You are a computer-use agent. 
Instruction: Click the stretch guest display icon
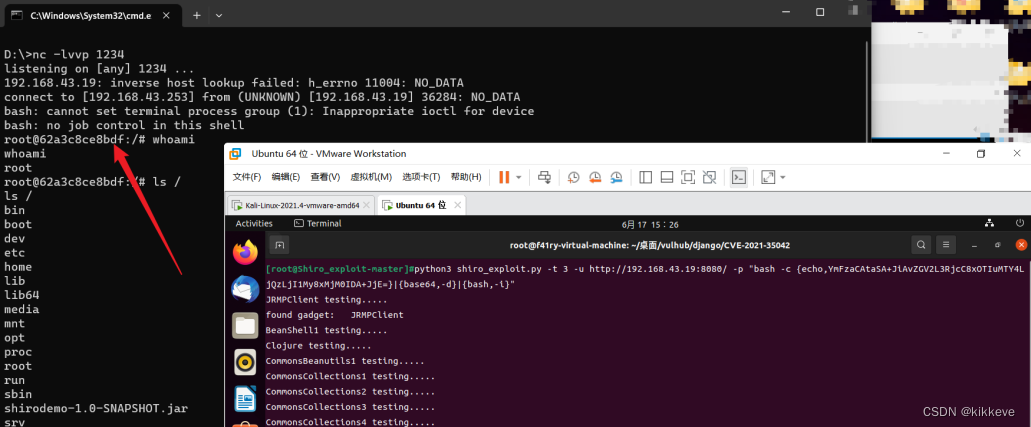click(x=767, y=177)
